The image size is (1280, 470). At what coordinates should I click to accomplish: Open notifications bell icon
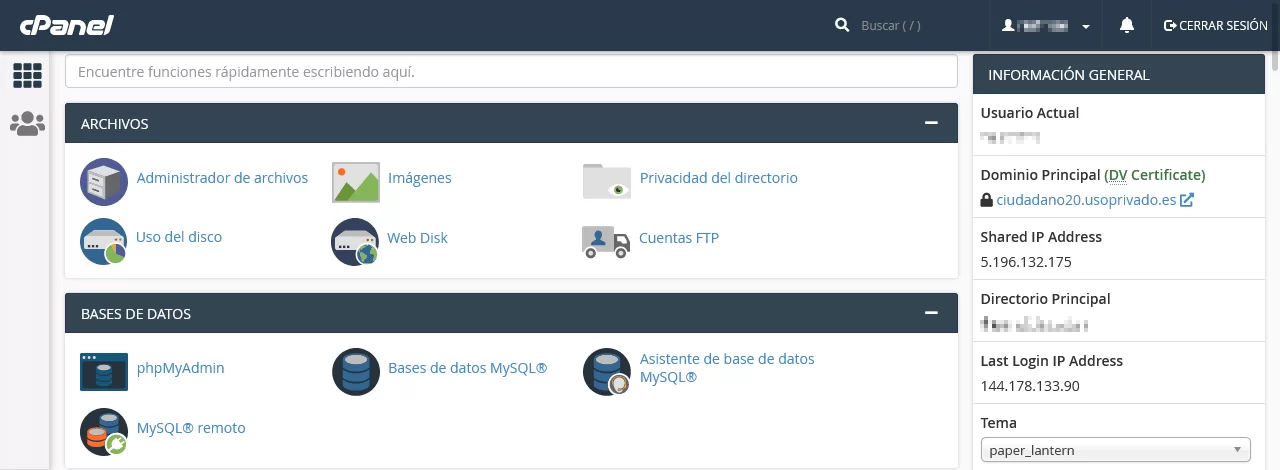point(1127,25)
